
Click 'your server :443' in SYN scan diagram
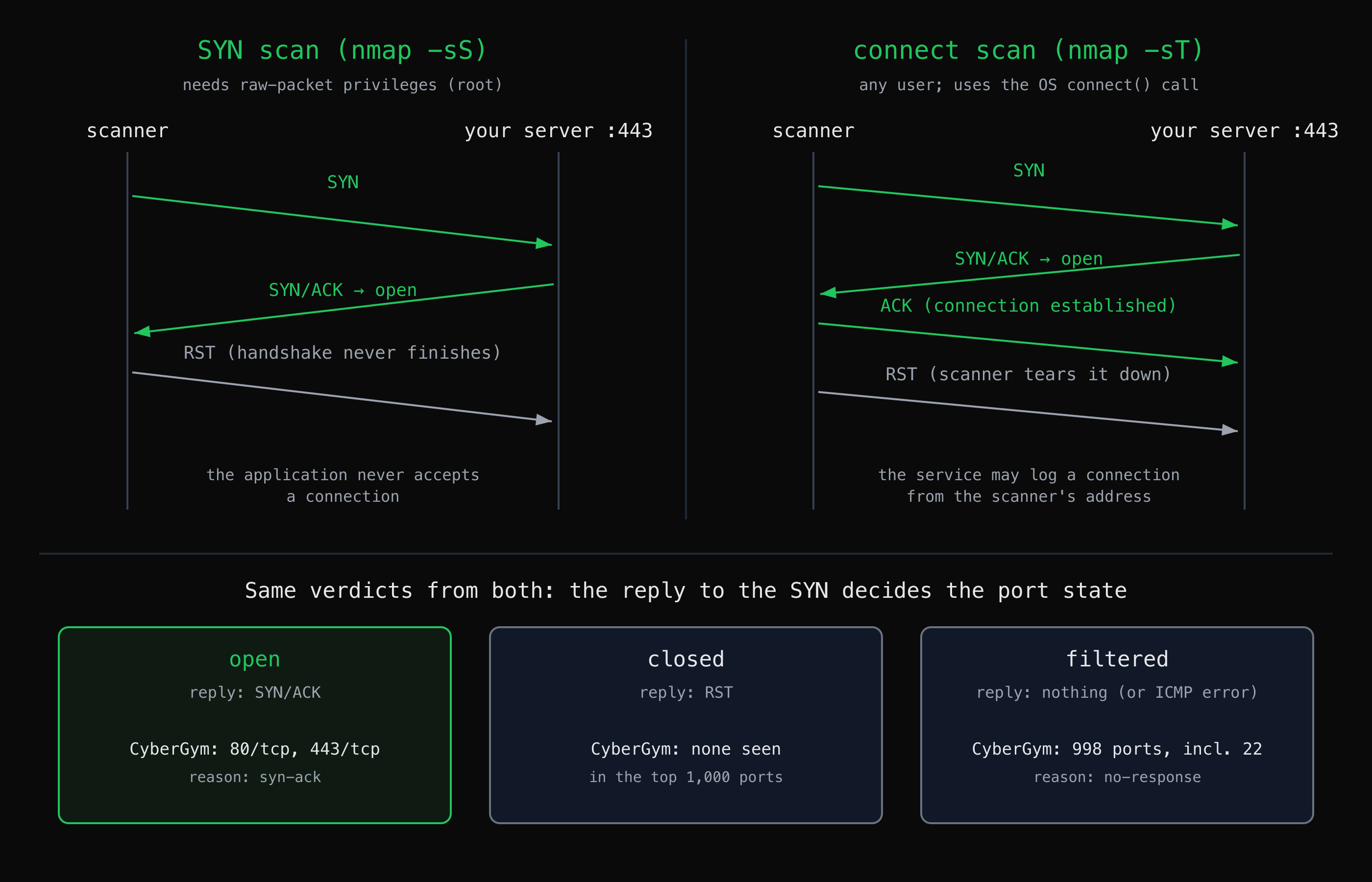tap(558, 131)
